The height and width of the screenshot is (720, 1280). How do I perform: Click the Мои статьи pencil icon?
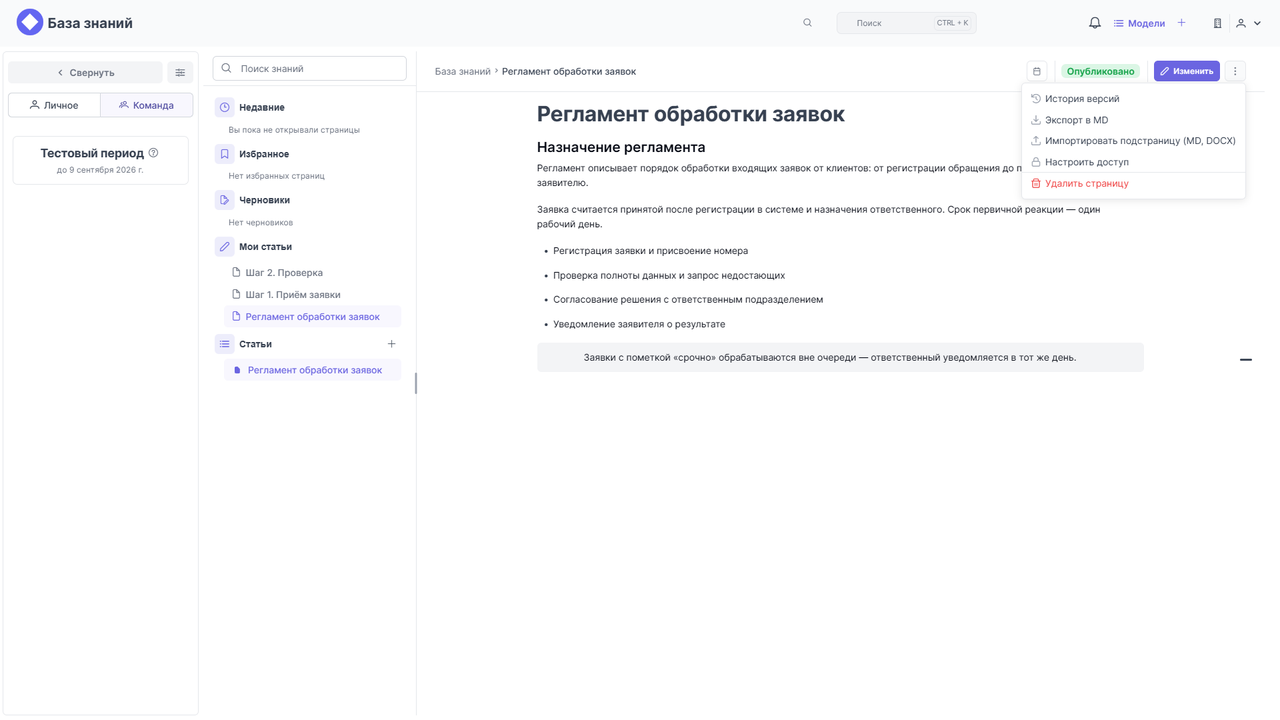click(x=224, y=246)
